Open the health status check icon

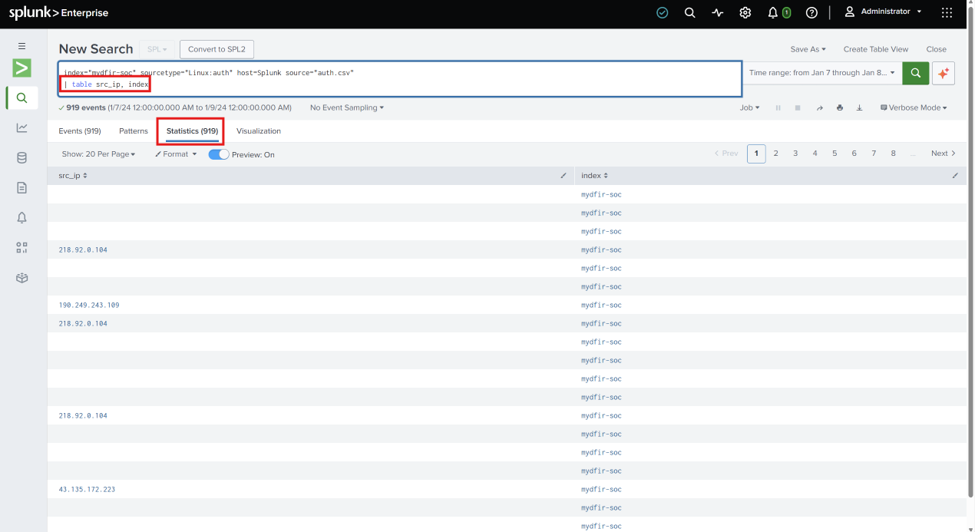tap(662, 12)
